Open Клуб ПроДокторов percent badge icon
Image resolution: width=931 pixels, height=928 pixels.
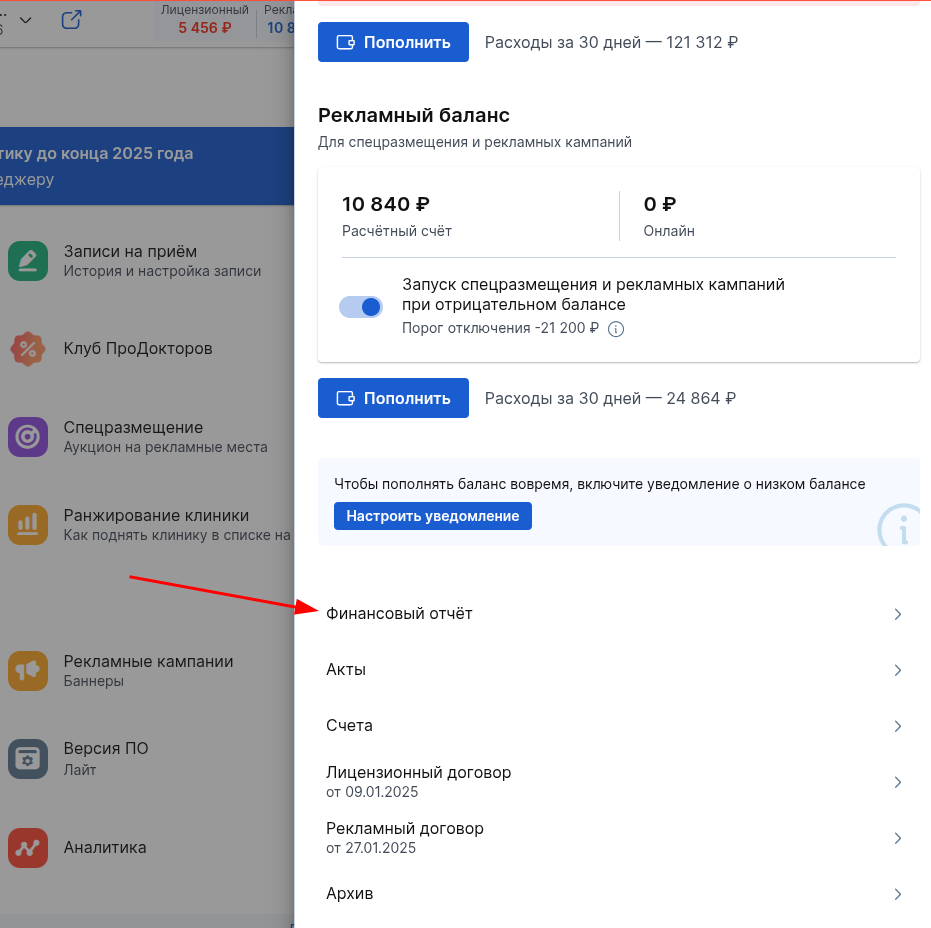(28, 349)
